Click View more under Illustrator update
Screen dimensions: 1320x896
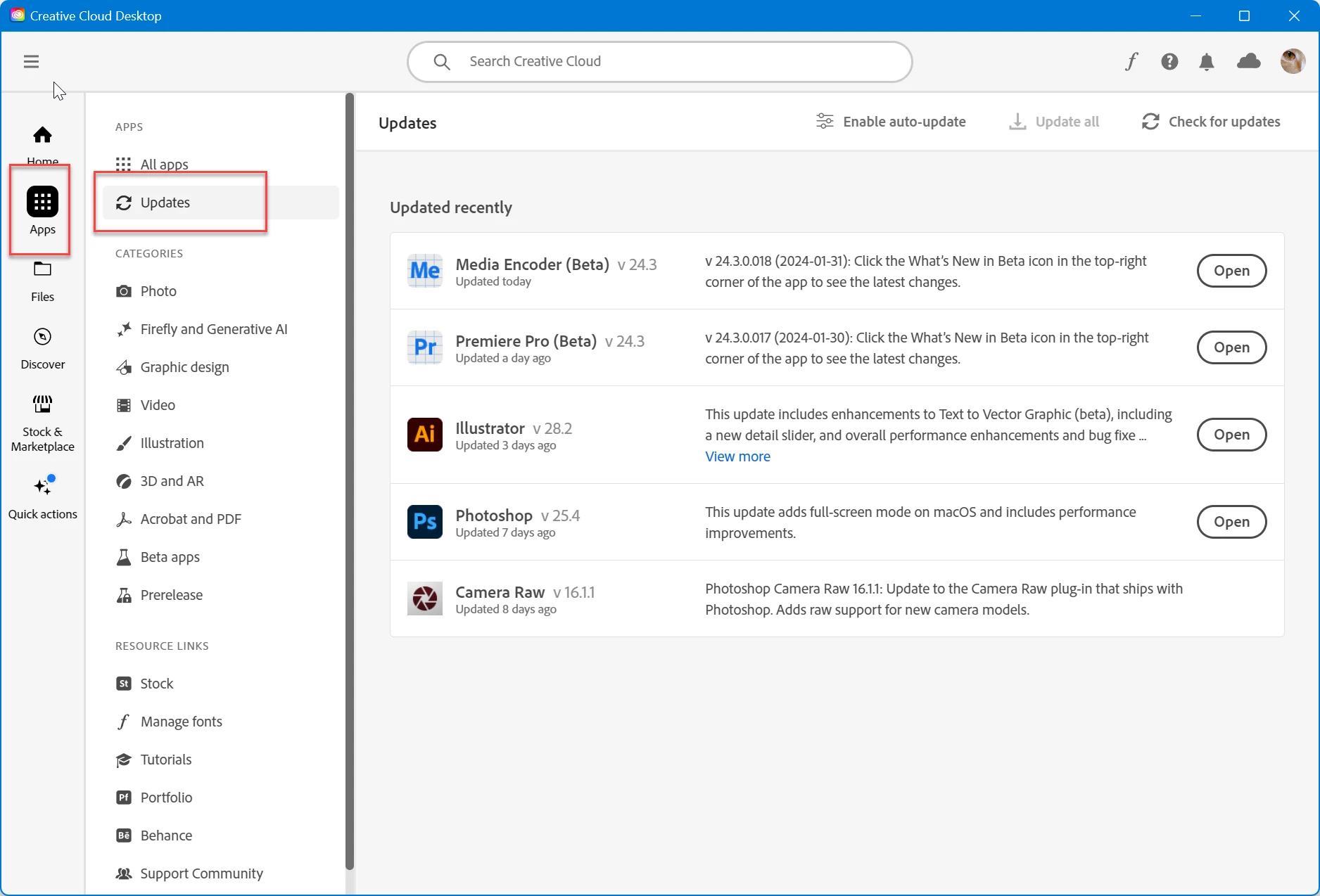[x=737, y=456]
